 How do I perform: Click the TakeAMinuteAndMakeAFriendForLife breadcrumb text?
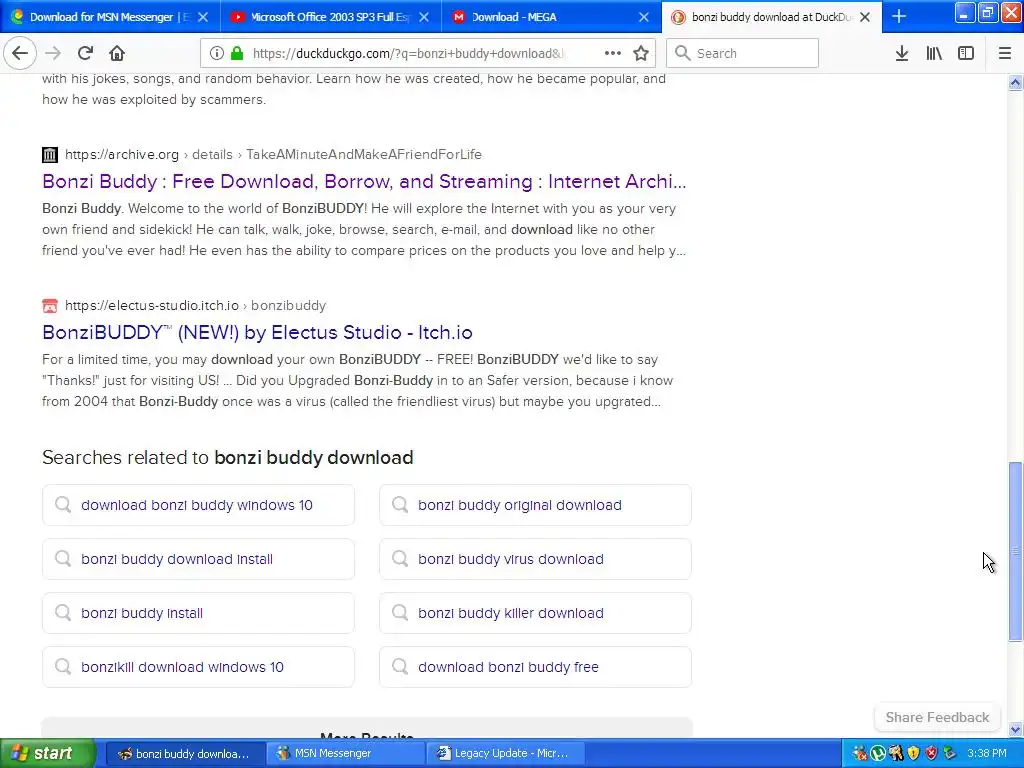point(364,155)
